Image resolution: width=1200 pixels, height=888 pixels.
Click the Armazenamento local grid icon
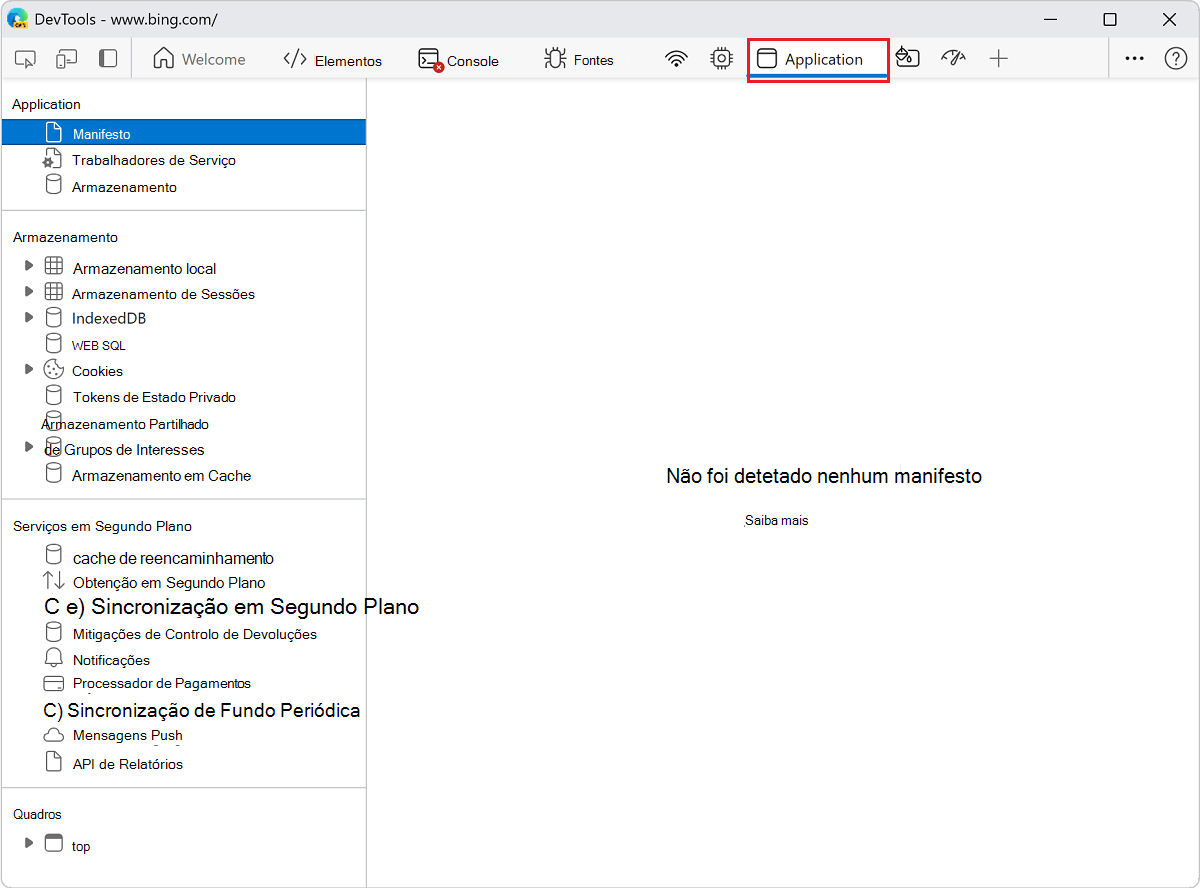(x=54, y=266)
